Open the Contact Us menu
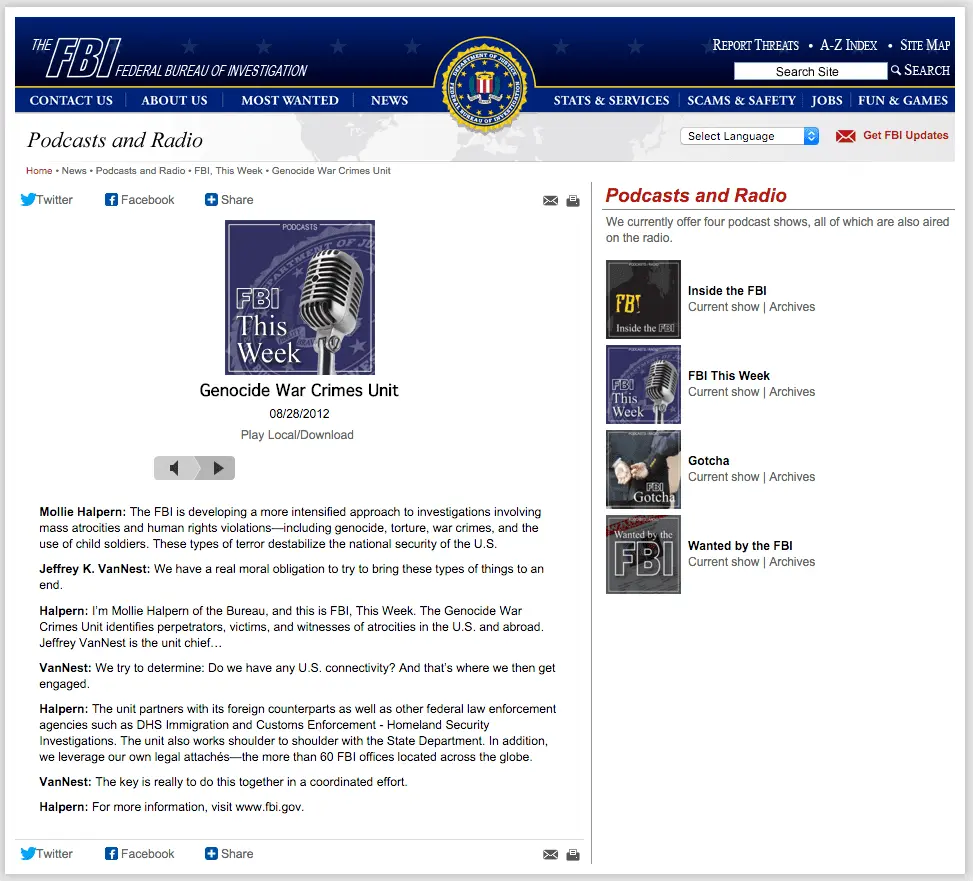973x881 pixels. [71, 101]
